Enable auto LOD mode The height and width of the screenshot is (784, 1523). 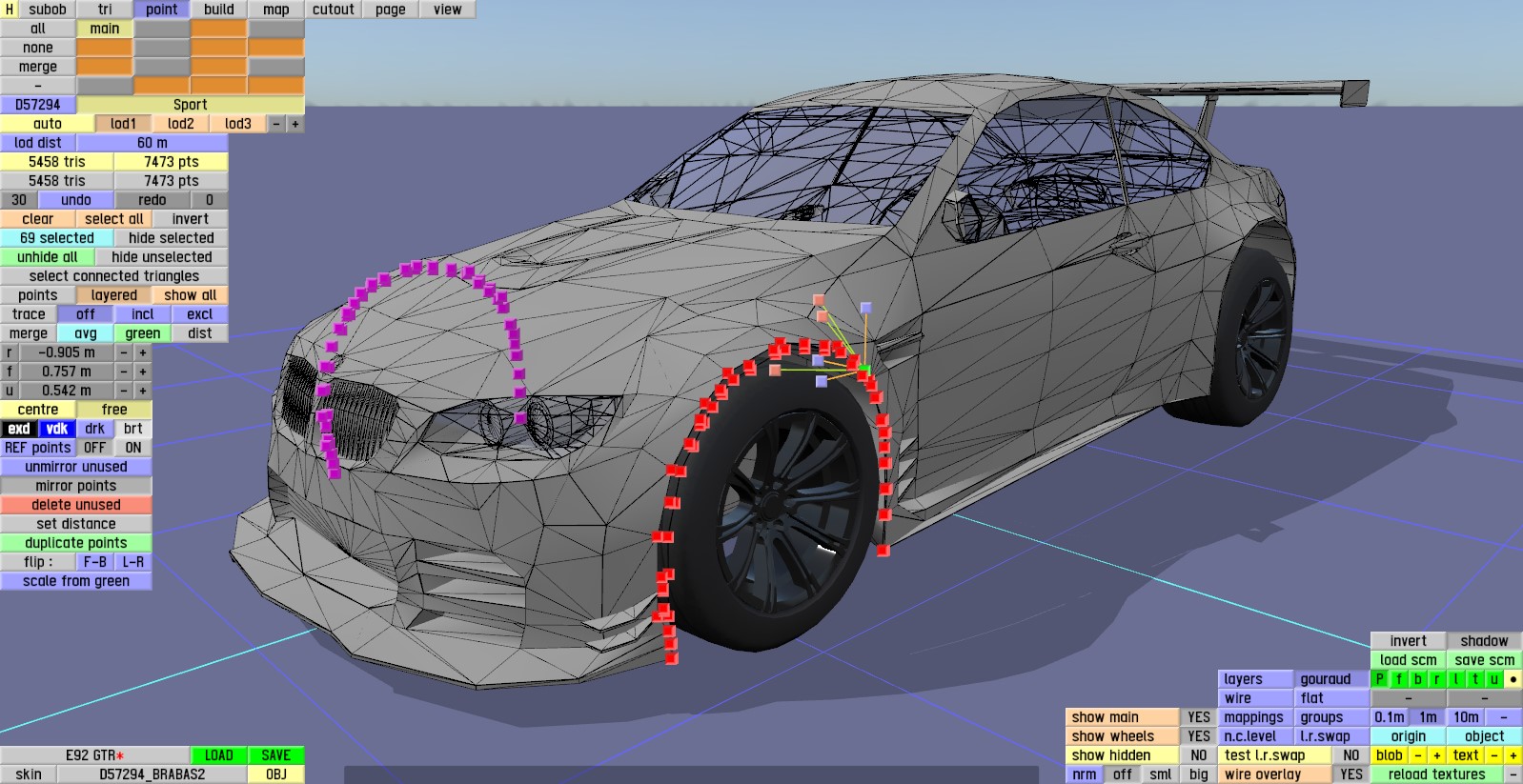tap(48, 124)
